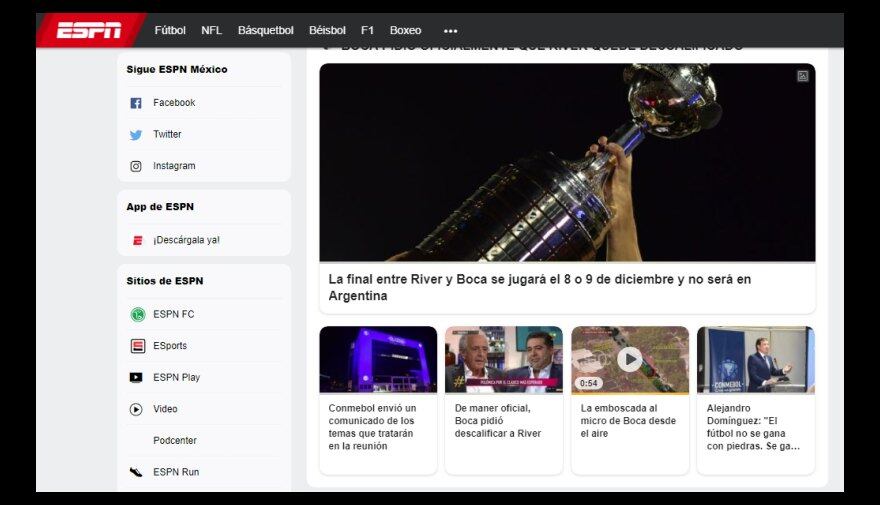The width and height of the screenshot is (880, 505).
Task: Click the Video play-circle icon
Action: point(136,409)
